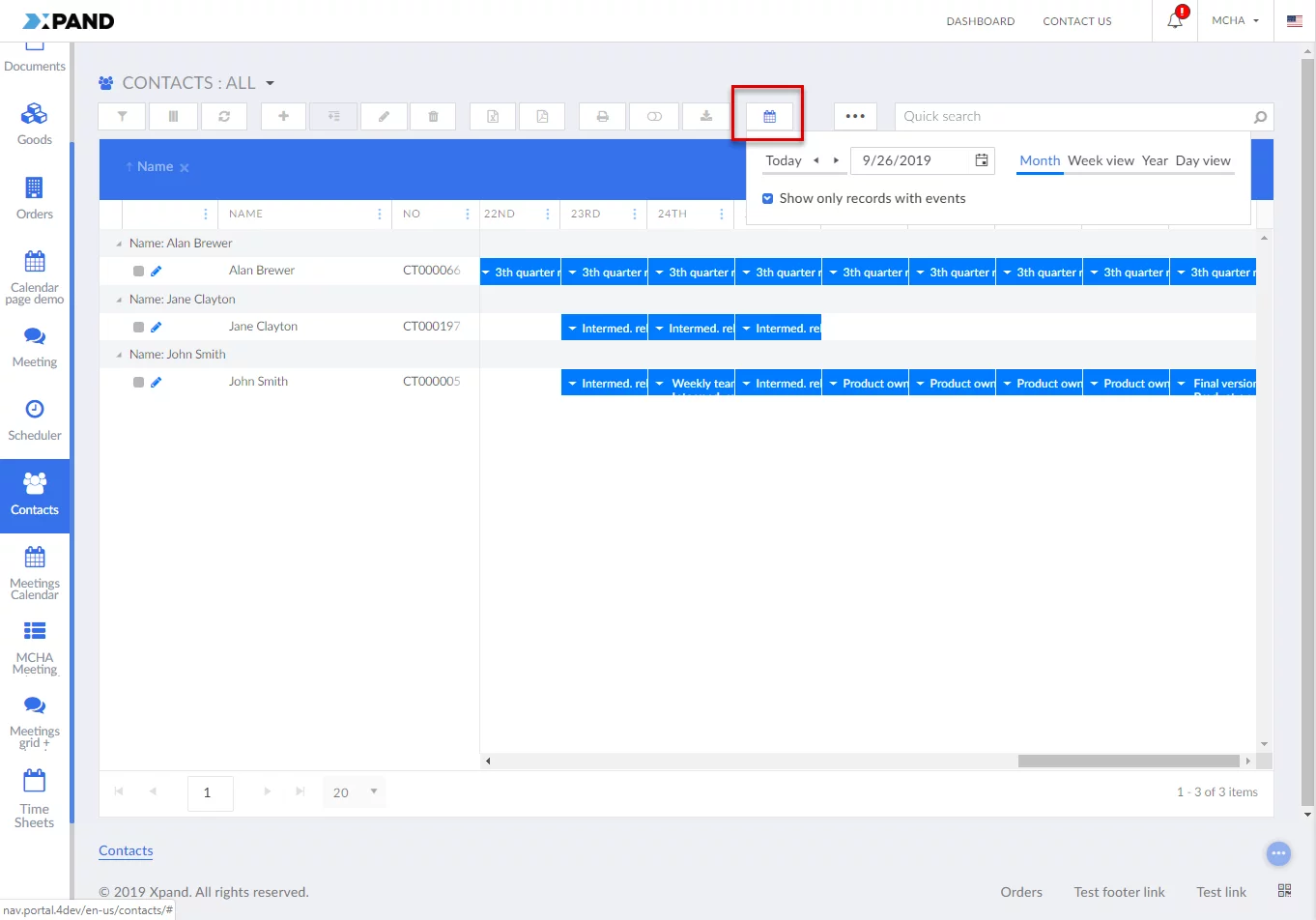
Task: Check the John Smith row checkbox
Action: (x=138, y=383)
